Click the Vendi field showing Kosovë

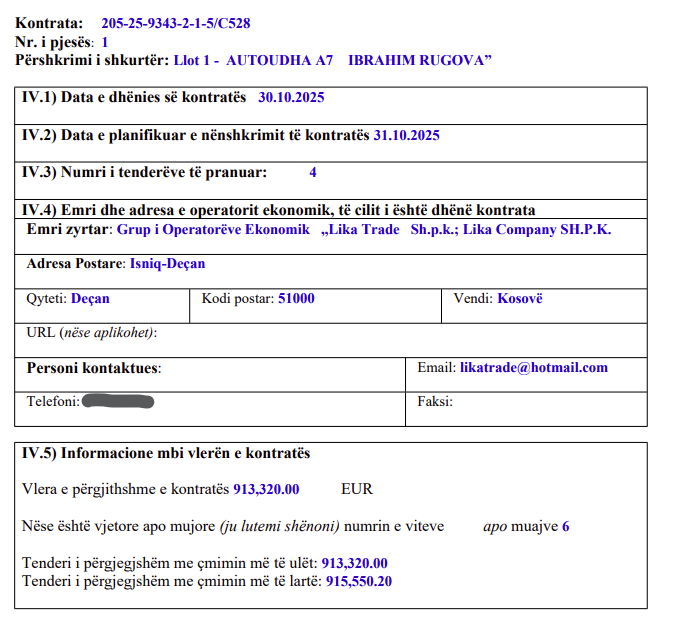click(x=520, y=299)
